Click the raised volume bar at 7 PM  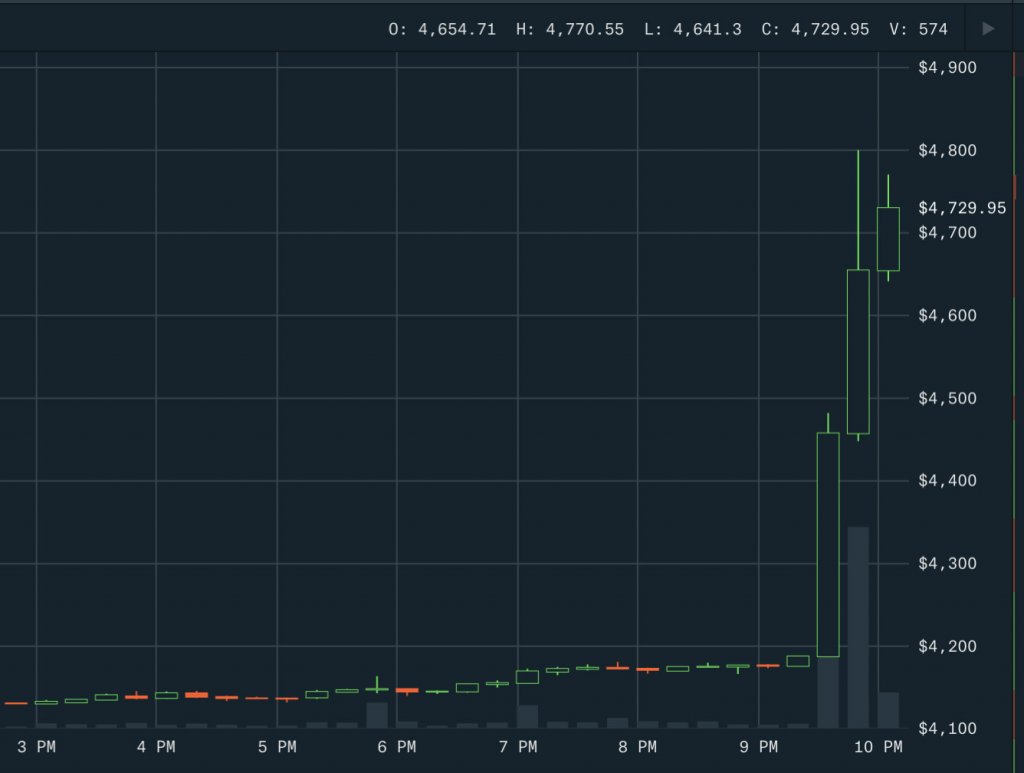point(527,716)
